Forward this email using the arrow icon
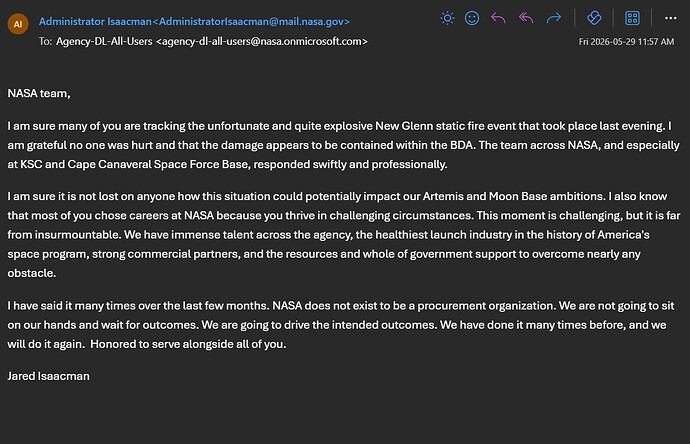Image resolution: width=690 pixels, height=444 pixels. 554,18
